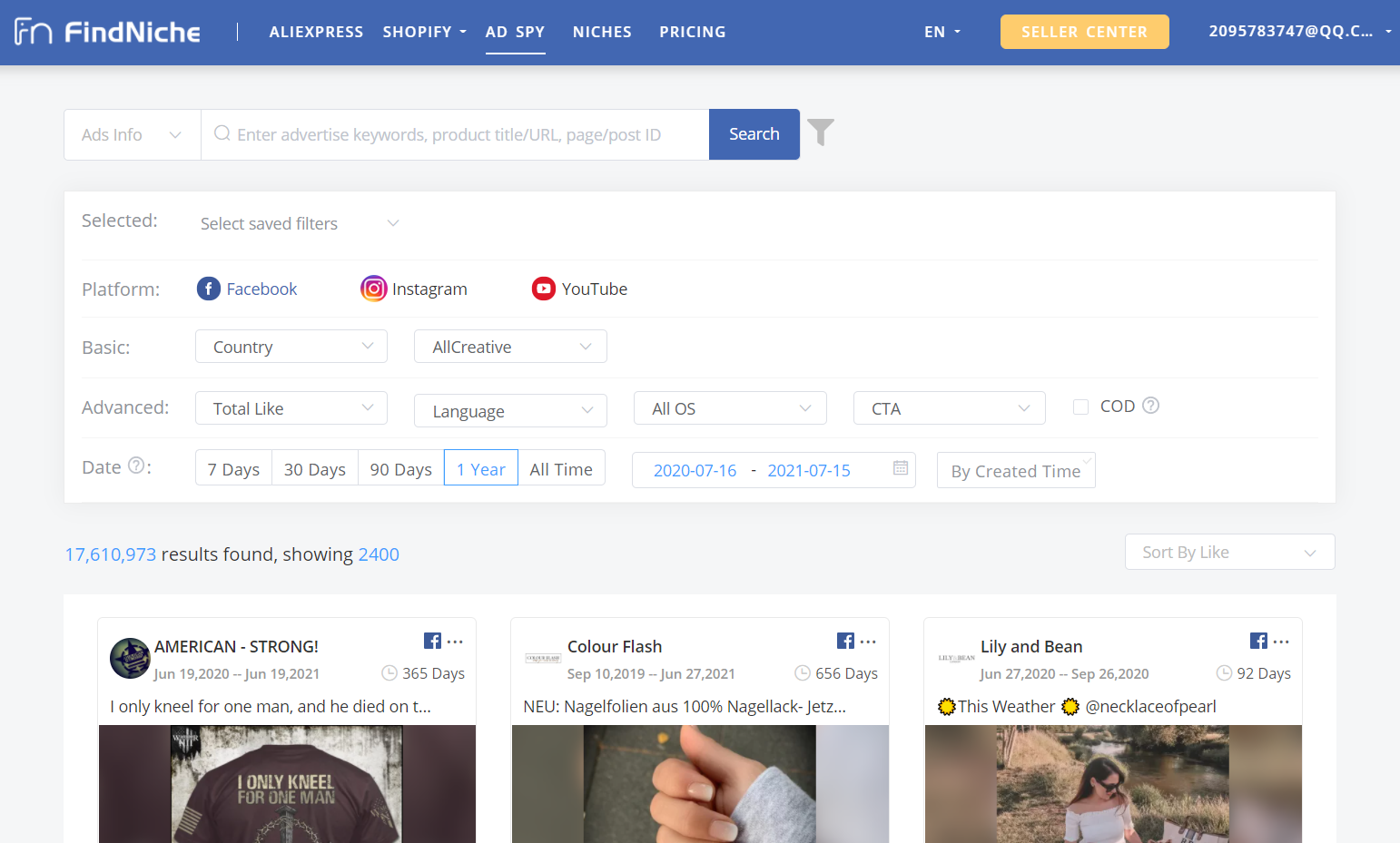Select the All Time date range
The image size is (1400, 843).
click(x=561, y=468)
